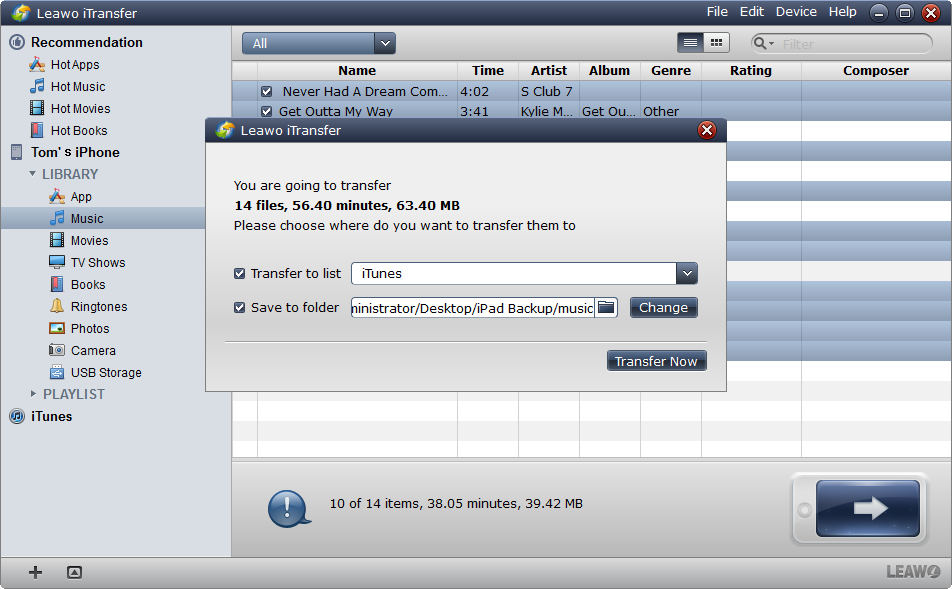Open Hot Movies filmstrip icon
Viewport: 952px width, 589px height.
click(x=37, y=108)
